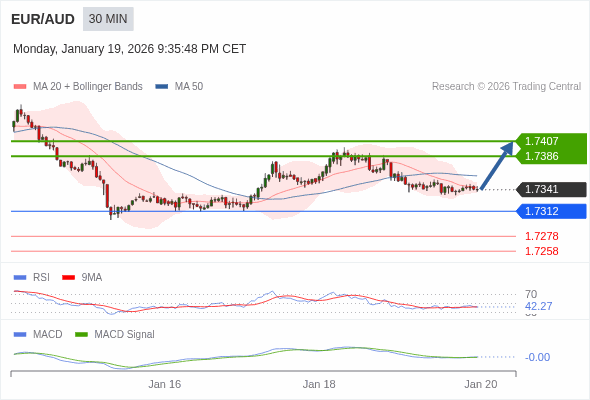Click the MA 50 legend label
This screenshot has height=400, width=590.
click(189, 87)
